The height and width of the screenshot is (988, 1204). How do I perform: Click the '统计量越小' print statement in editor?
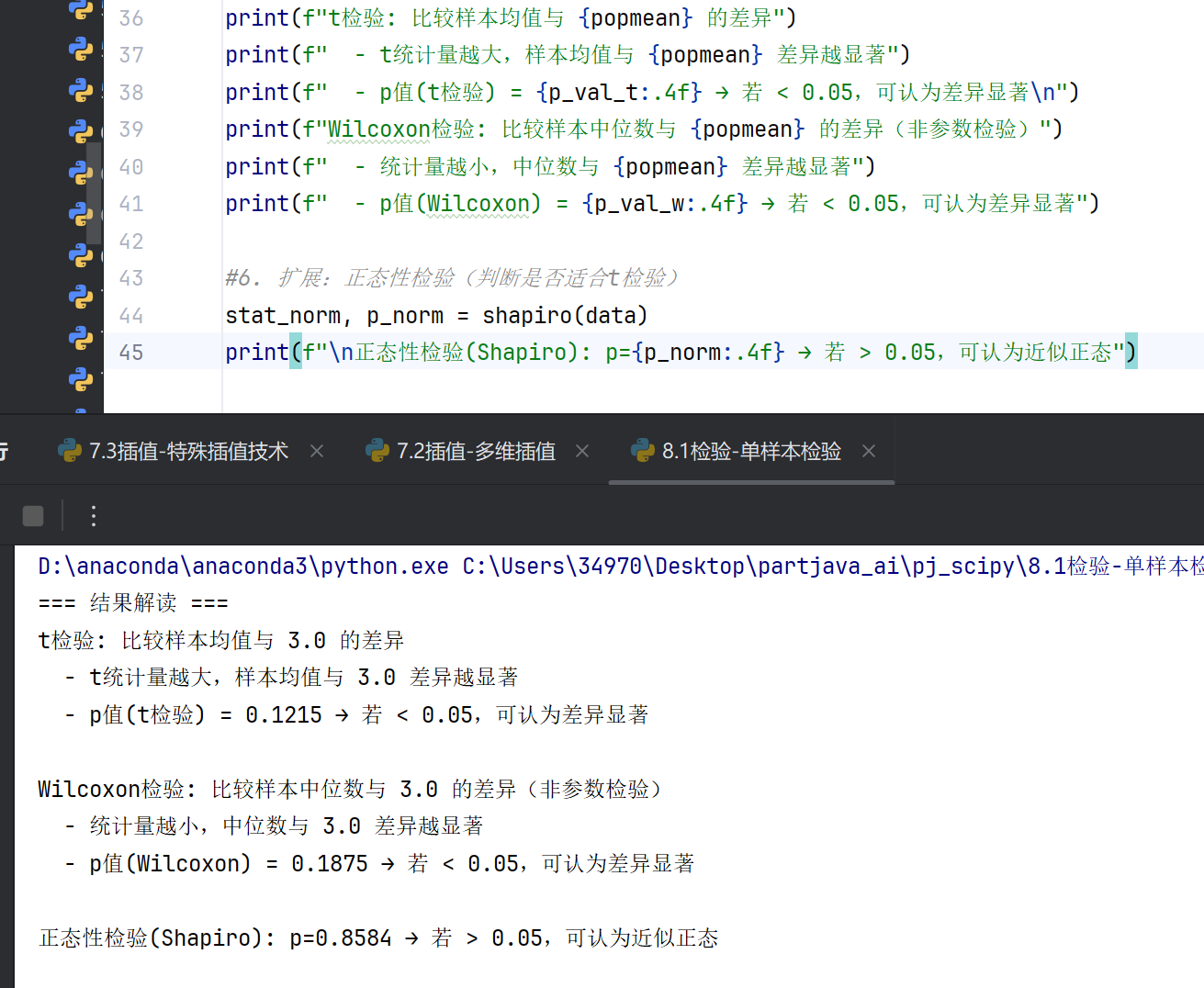pyautogui.click(x=550, y=167)
